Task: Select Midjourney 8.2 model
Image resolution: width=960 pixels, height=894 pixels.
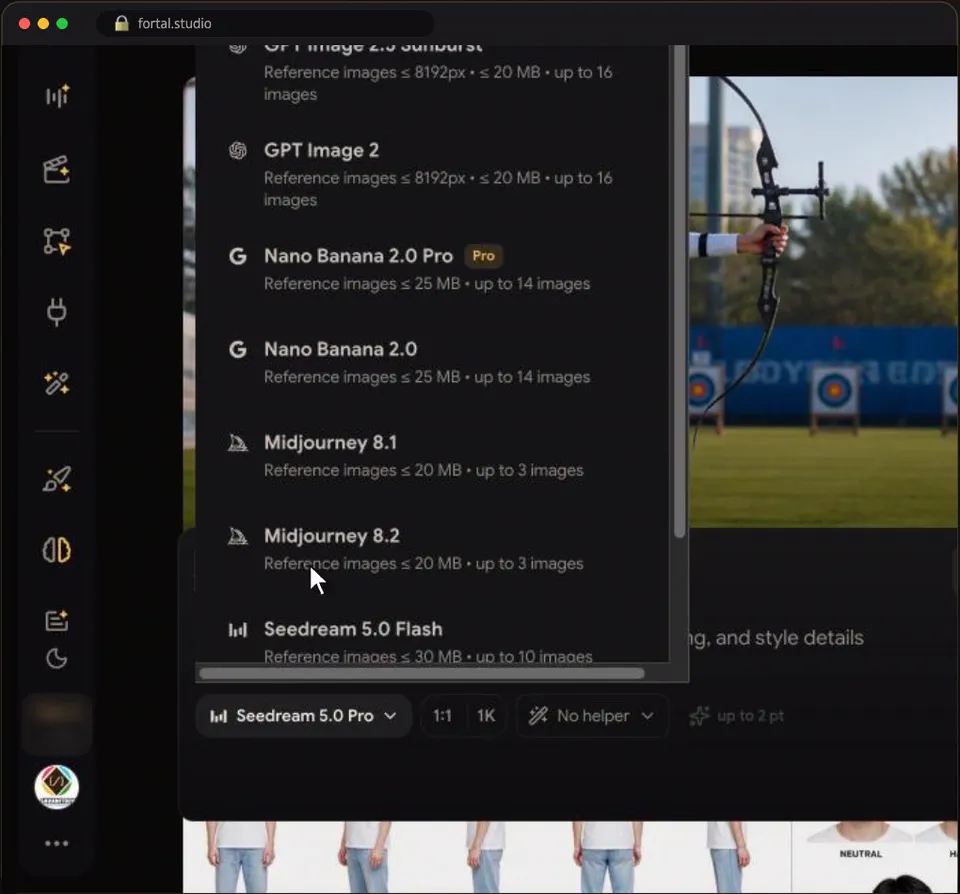Action: click(x=432, y=549)
